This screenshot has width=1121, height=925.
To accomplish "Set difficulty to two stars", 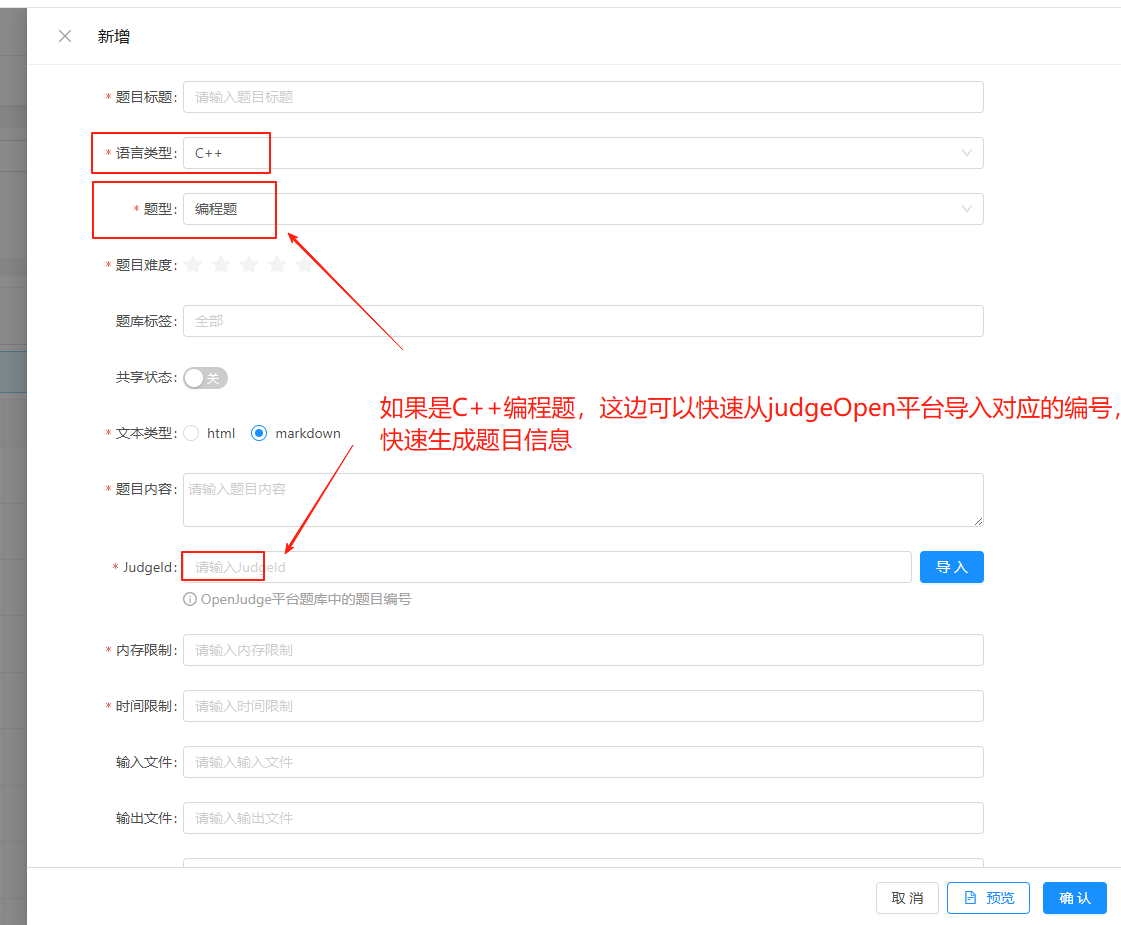I will [x=221, y=265].
